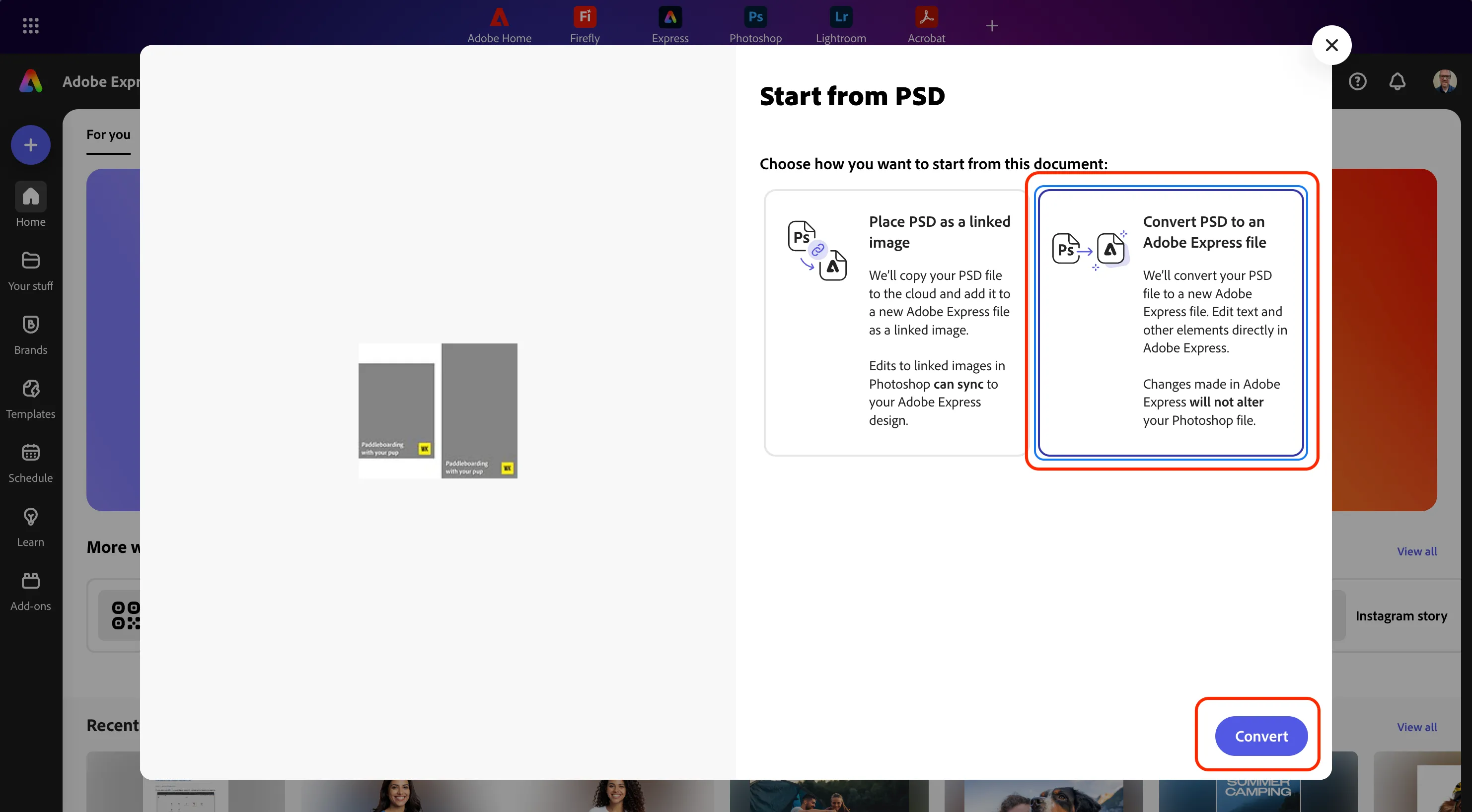Open the Instagram story quick action
Image resolution: width=1472 pixels, height=812 pixels.
(1400, 615)
